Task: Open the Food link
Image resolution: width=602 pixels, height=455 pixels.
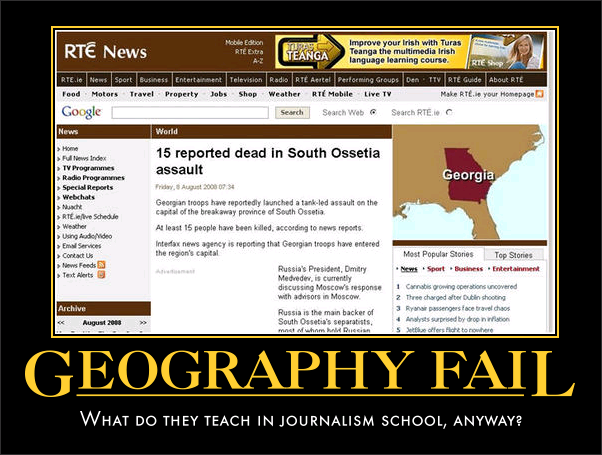Action: click(x=71, y=94)
